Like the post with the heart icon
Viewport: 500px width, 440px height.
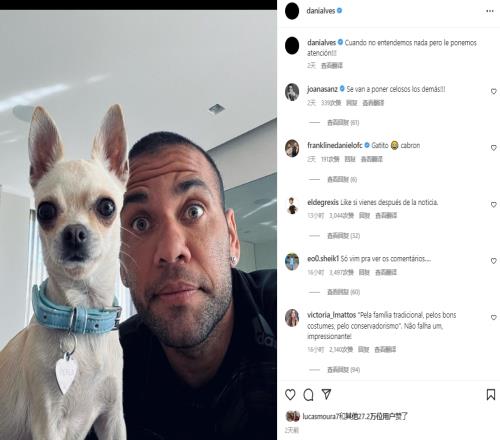pos(290,395)
